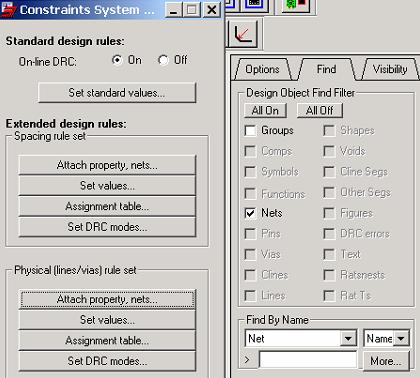
Task: Click the All Off button
Action: 320,110
